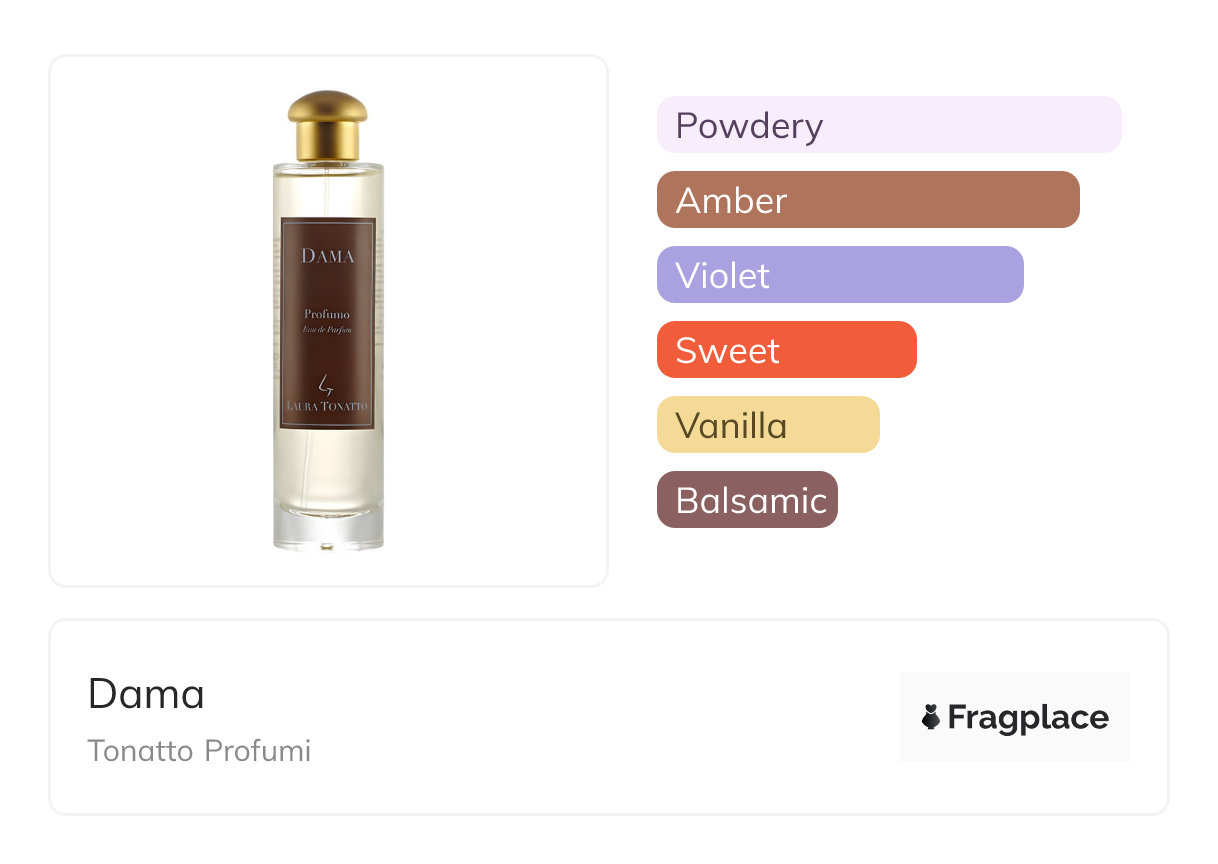Click the Eau de Parfum text on label
Image resolution: width=1218 pixels, height=864 pixels.
point(327,330)
